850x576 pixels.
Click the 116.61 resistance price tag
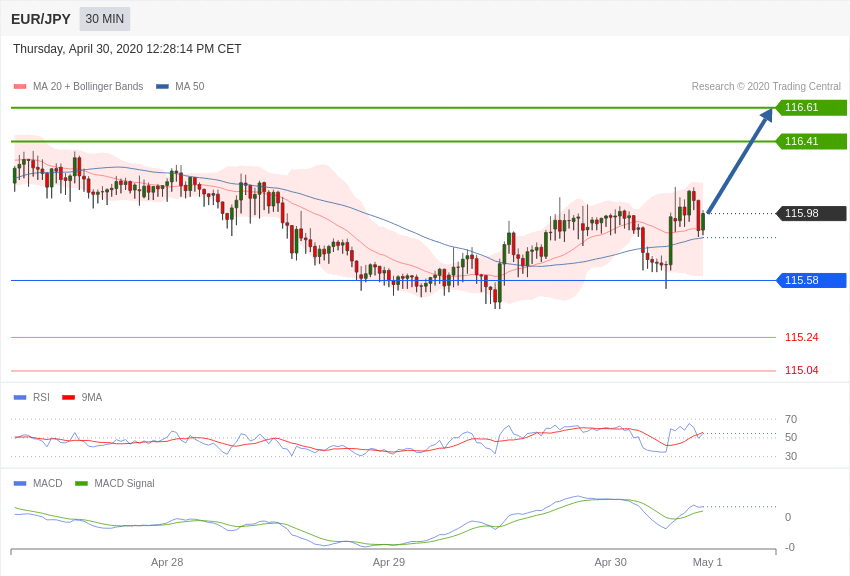click(x=812, y=107)
